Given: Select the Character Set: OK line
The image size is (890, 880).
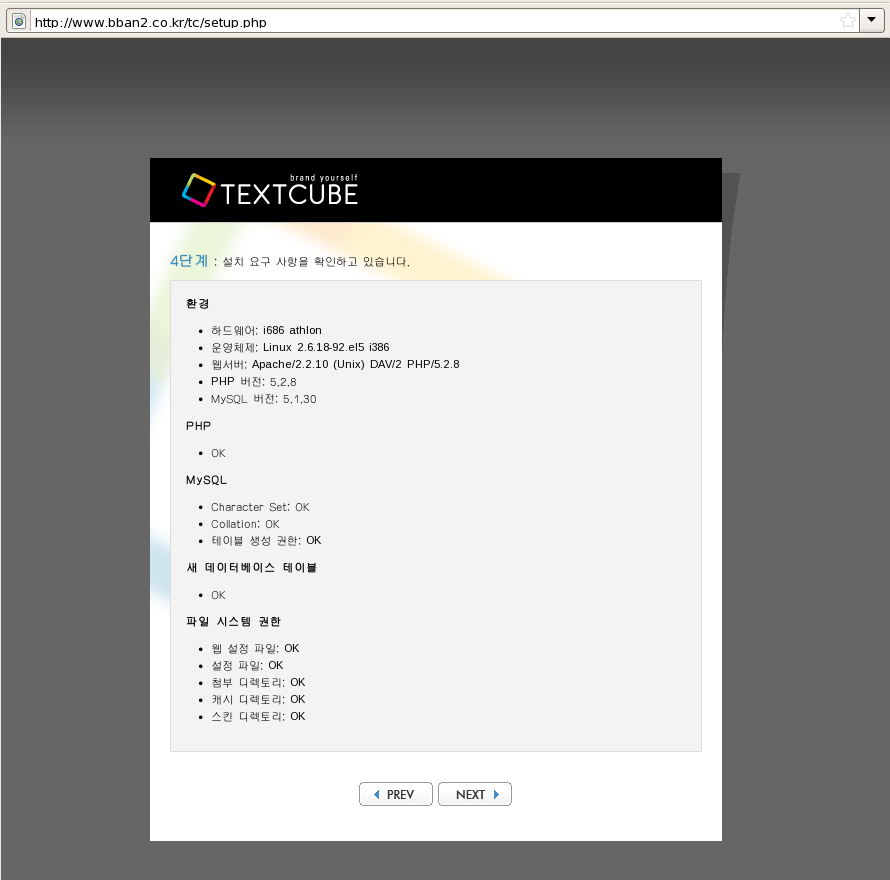Looking at the screenshot, I should 260,507.
